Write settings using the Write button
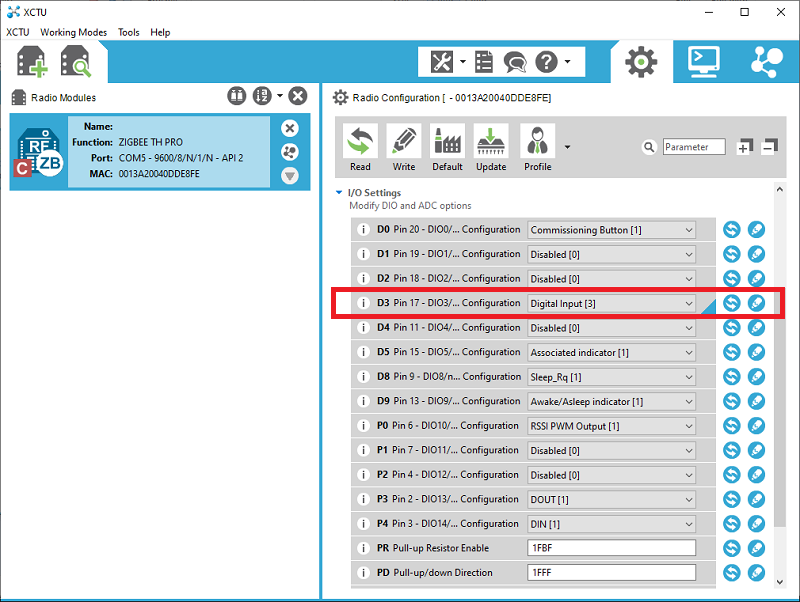The width and height of the screenshot is (800, 602). 403,146
